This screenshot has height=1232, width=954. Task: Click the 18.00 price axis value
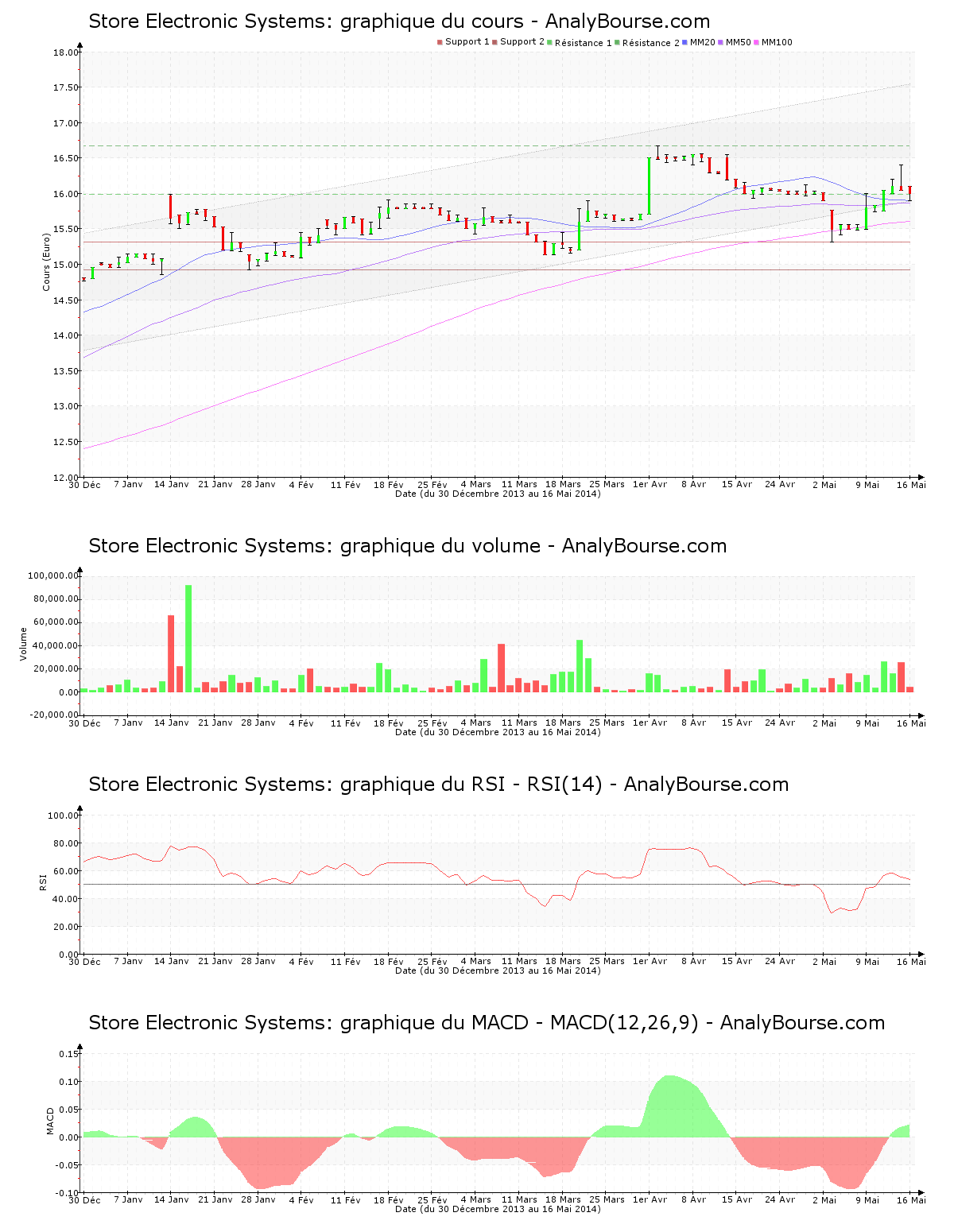tap(68, 52)
